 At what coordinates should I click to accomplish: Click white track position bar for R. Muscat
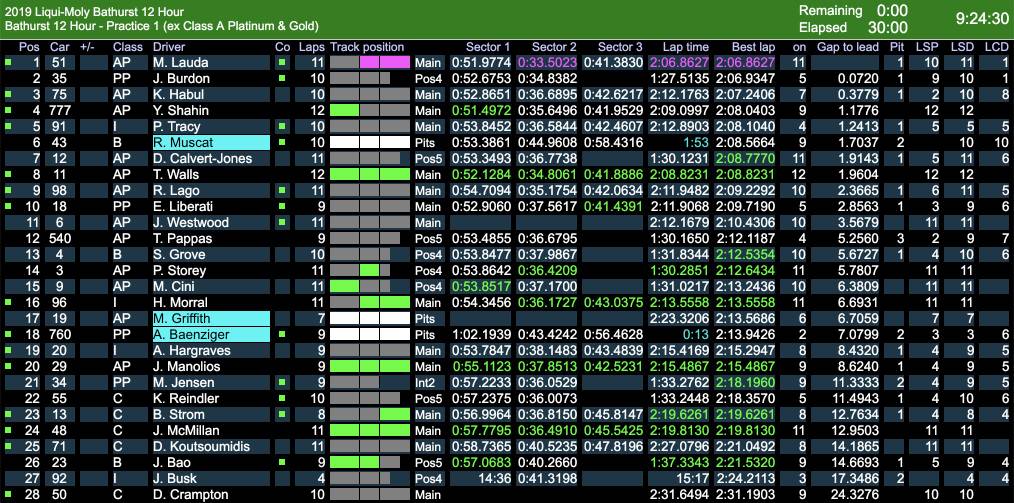click(369, 142)
